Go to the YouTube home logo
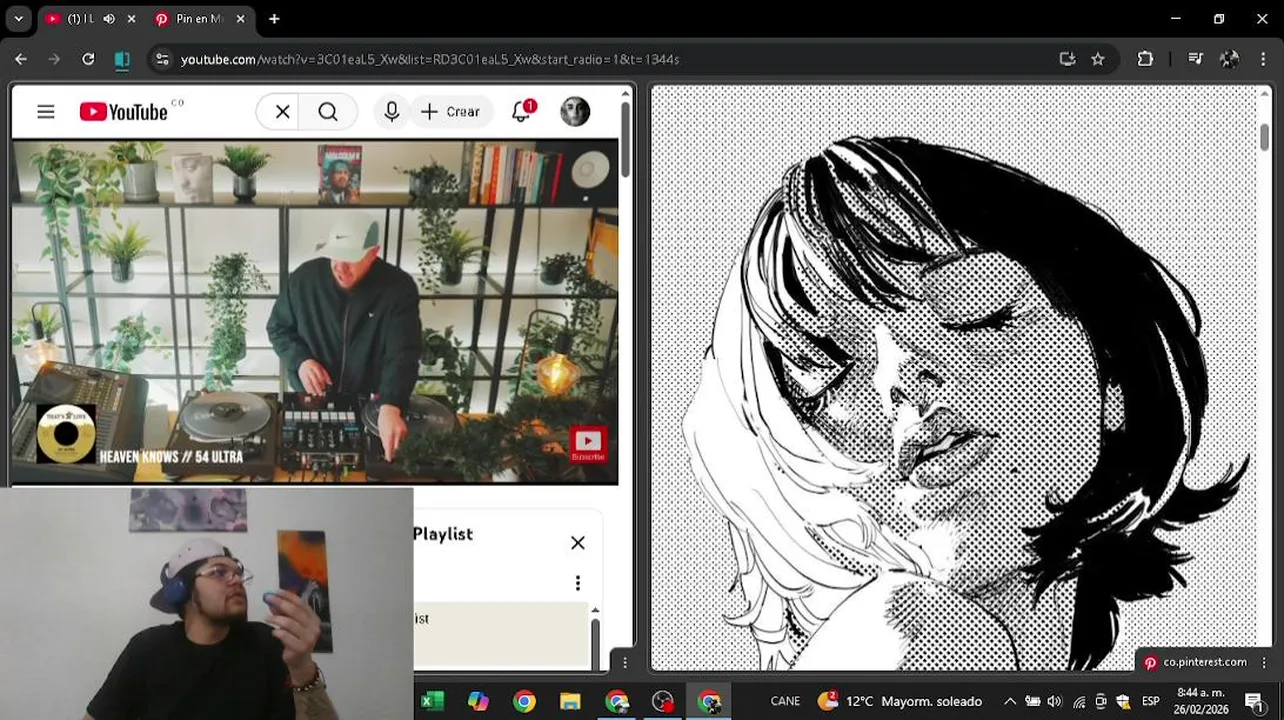 [124, 112]
